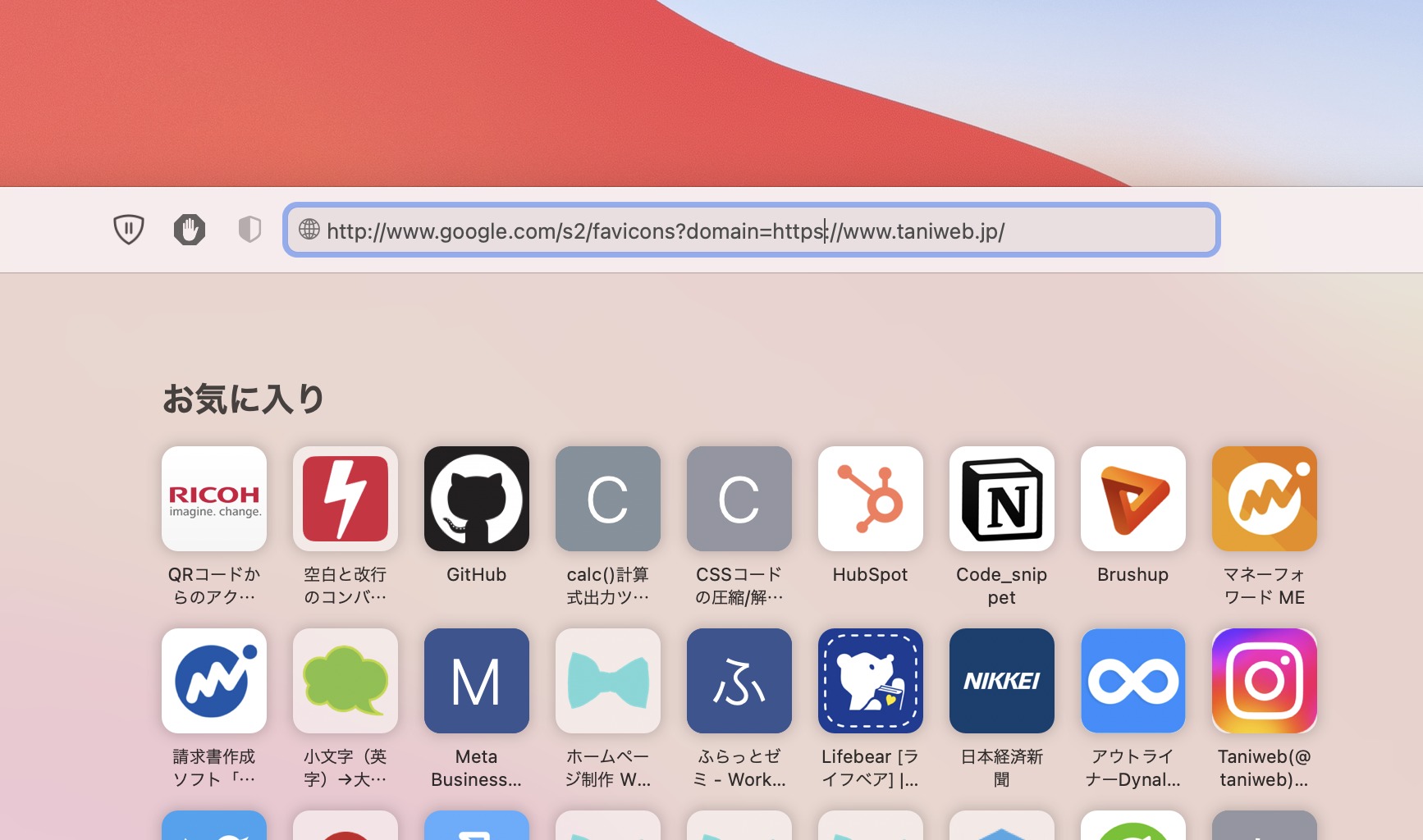
Task: Open 日本経済新聞 NIKKEI favorite
Action: click(1001, 681)
